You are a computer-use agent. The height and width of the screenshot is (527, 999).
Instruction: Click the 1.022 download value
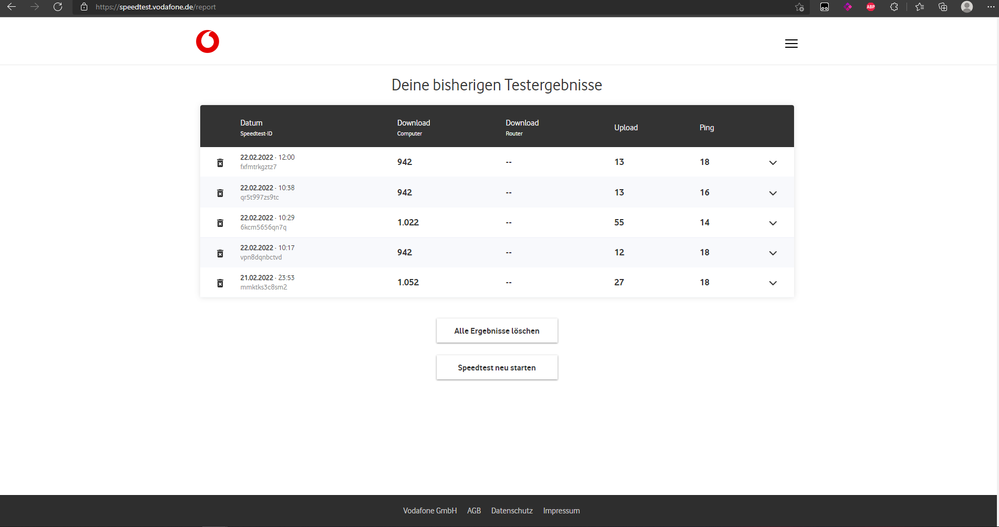point(408,222)
